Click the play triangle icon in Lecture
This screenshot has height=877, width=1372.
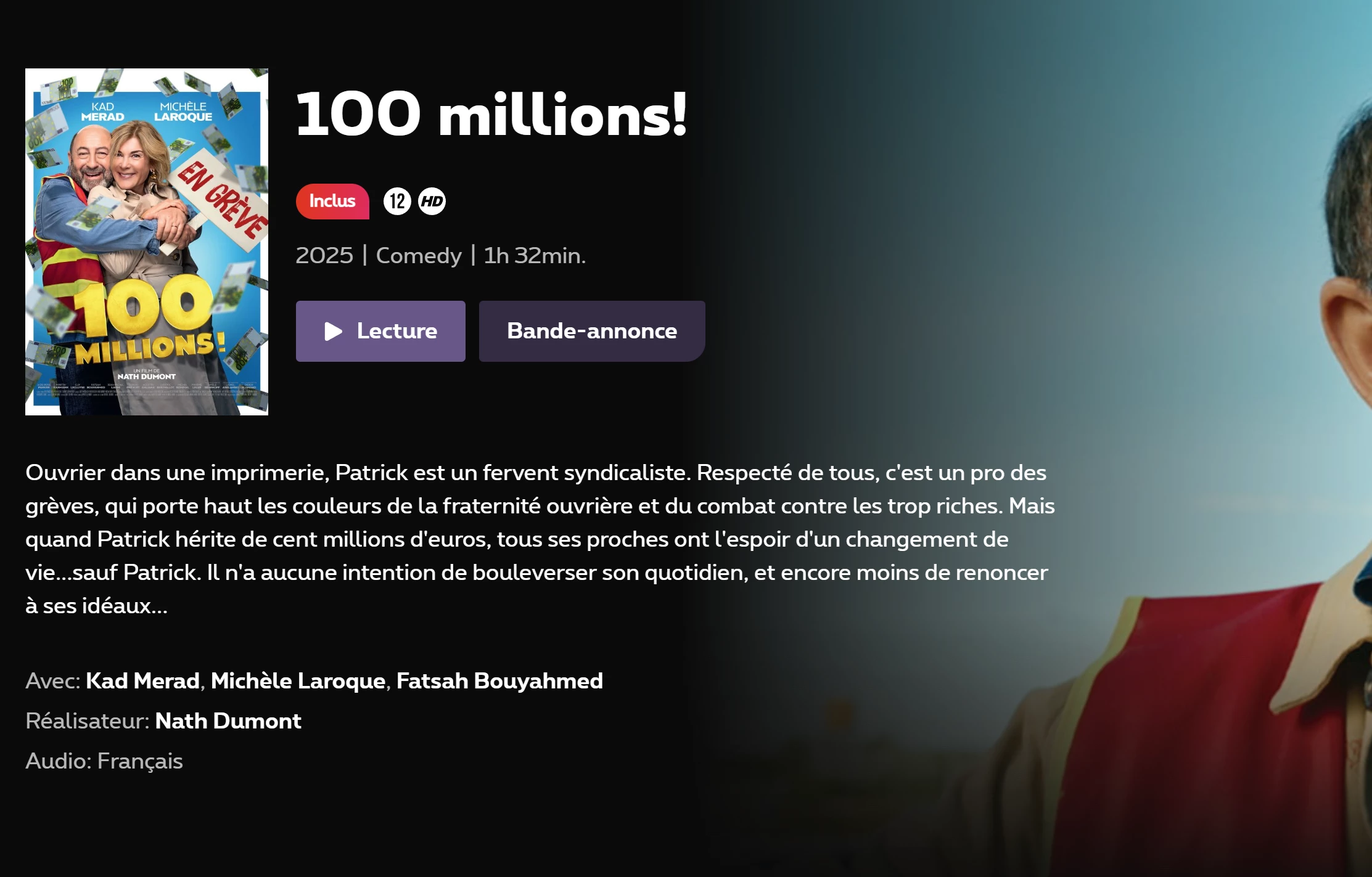333,332
